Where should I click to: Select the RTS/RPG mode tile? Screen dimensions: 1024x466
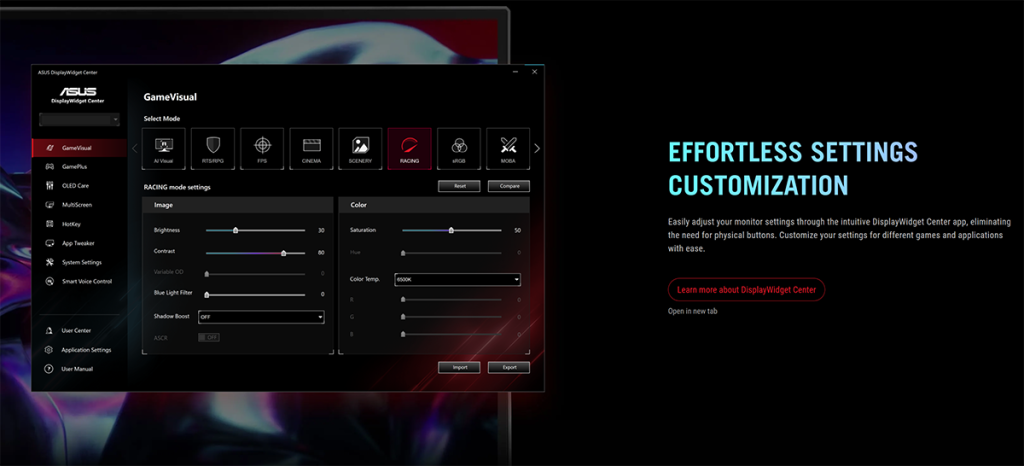pos(213,149)
